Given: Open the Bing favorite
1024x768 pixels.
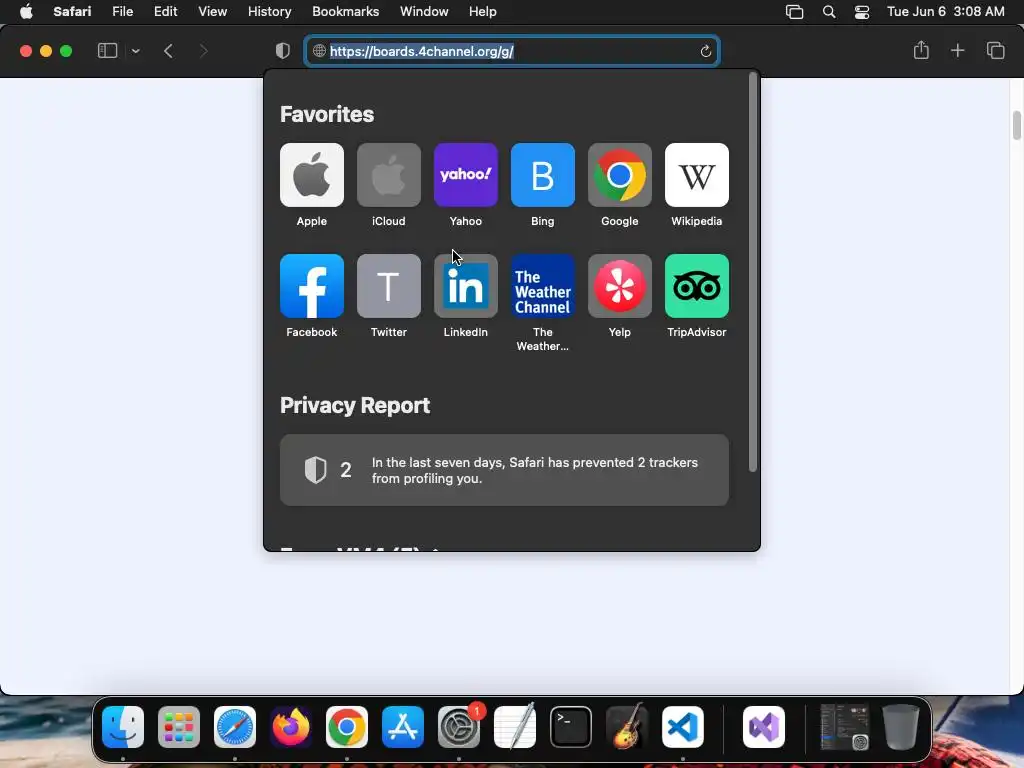Looking at the screenshot, I should point(543,175).
